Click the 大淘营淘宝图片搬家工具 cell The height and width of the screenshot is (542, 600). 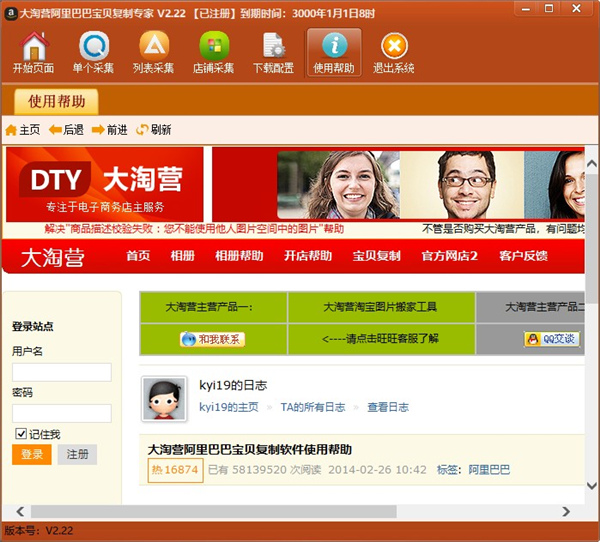(380, 307)
